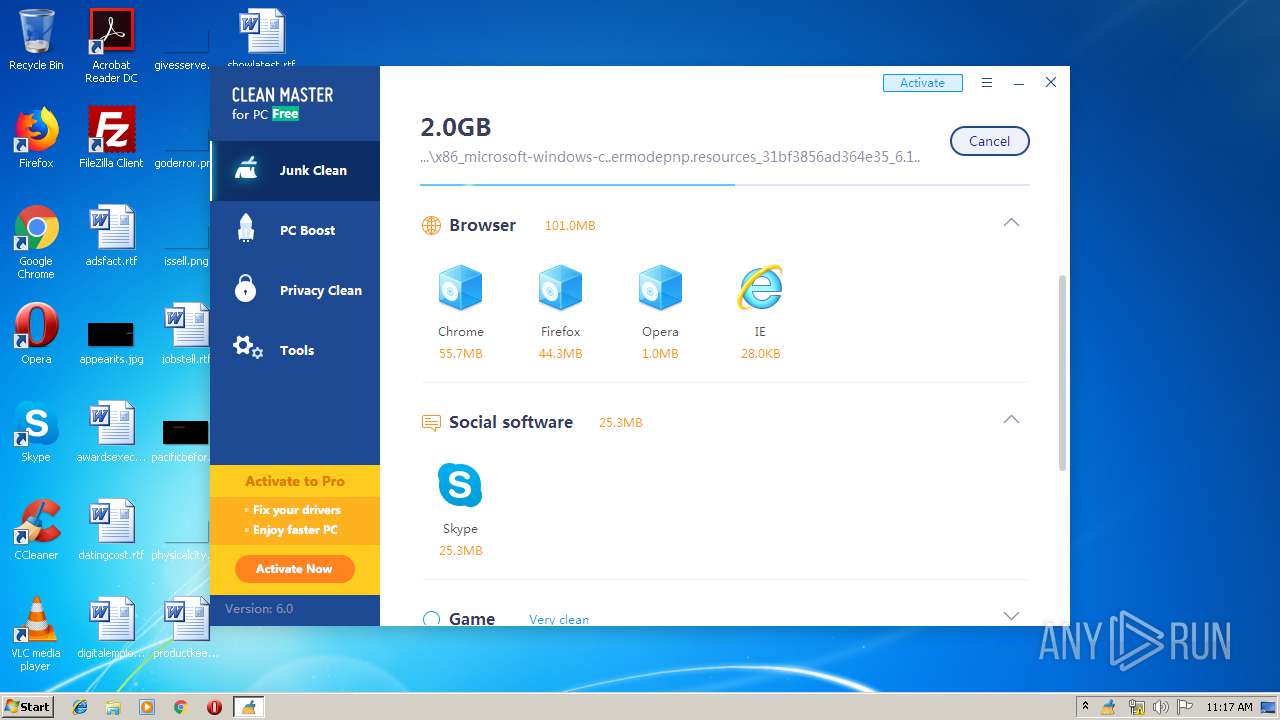Open the Junk Clean section
1280x720 pixels.
coord(295,171)
